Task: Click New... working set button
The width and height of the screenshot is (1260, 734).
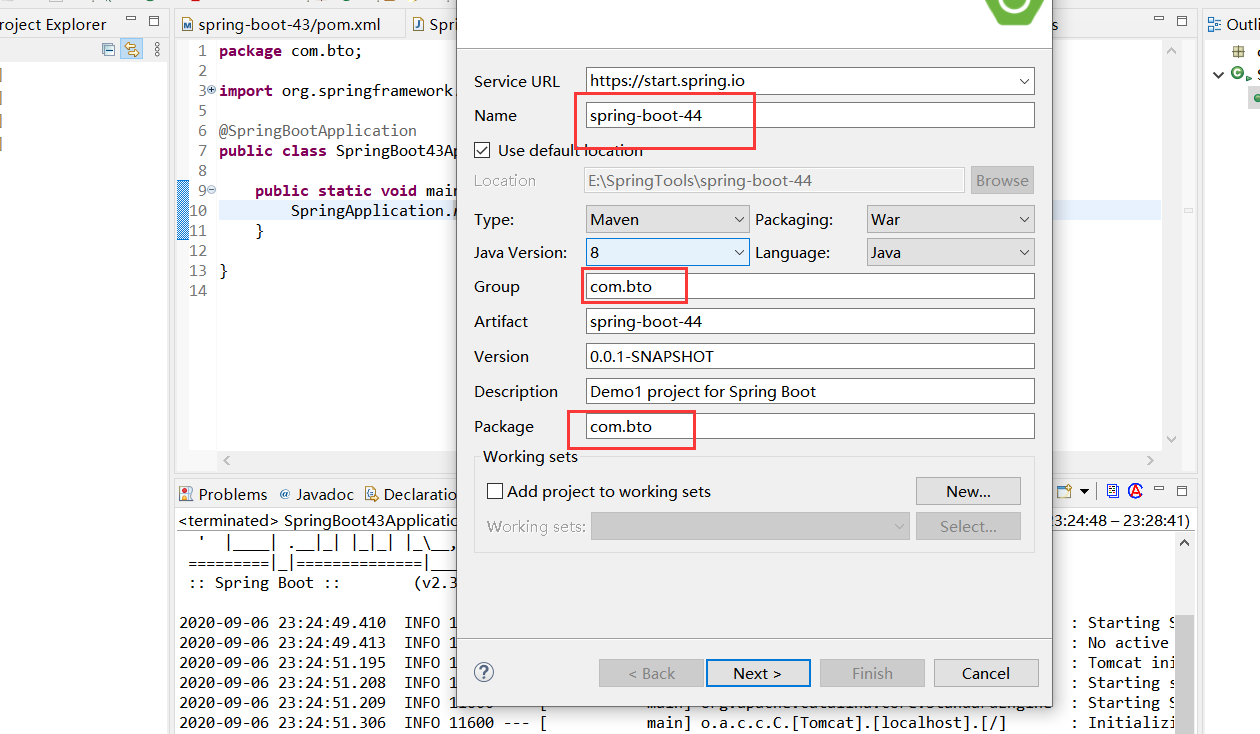Action: (x=968, y=491)
